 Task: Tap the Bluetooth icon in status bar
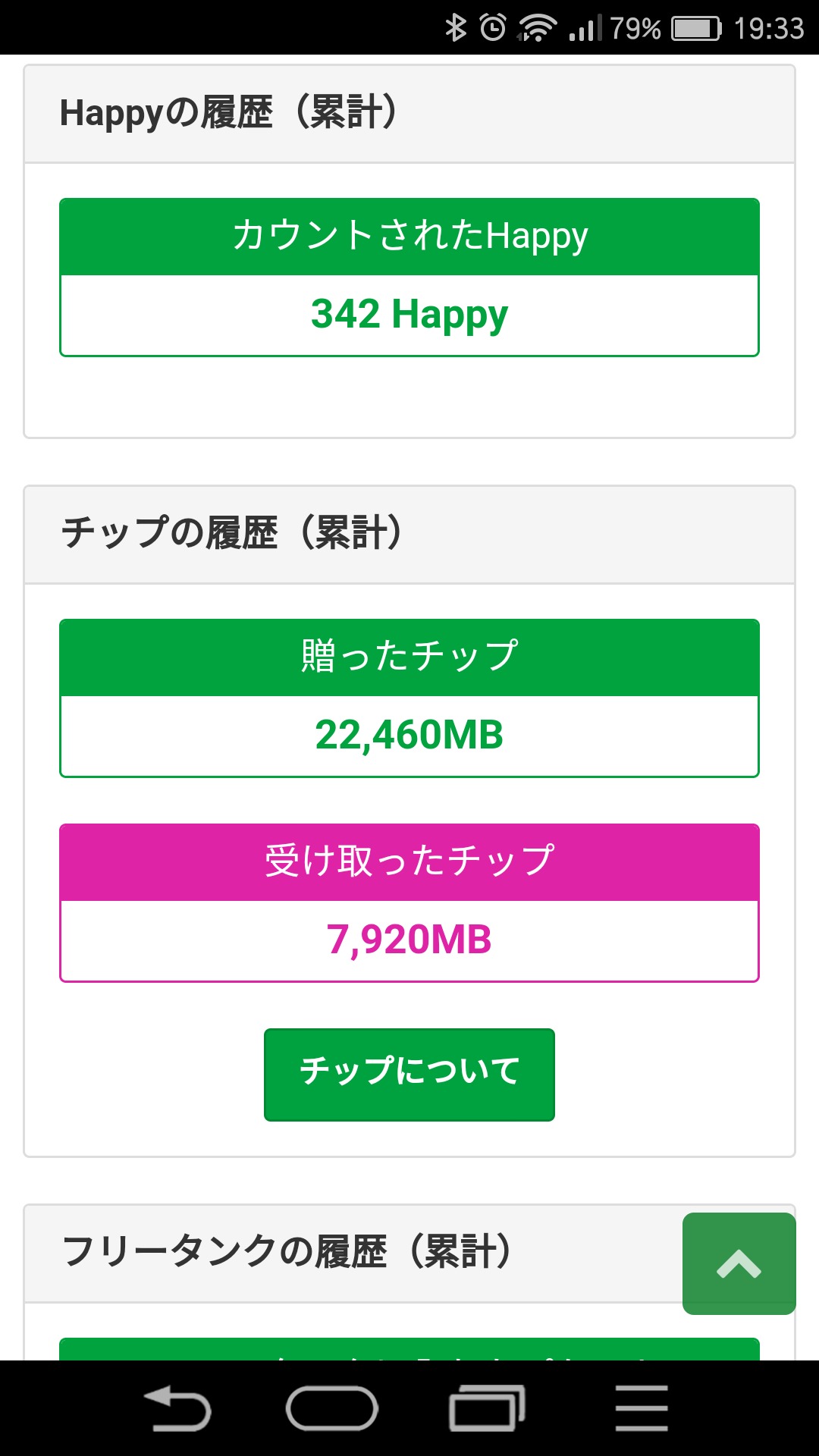[x=455, y=28]
